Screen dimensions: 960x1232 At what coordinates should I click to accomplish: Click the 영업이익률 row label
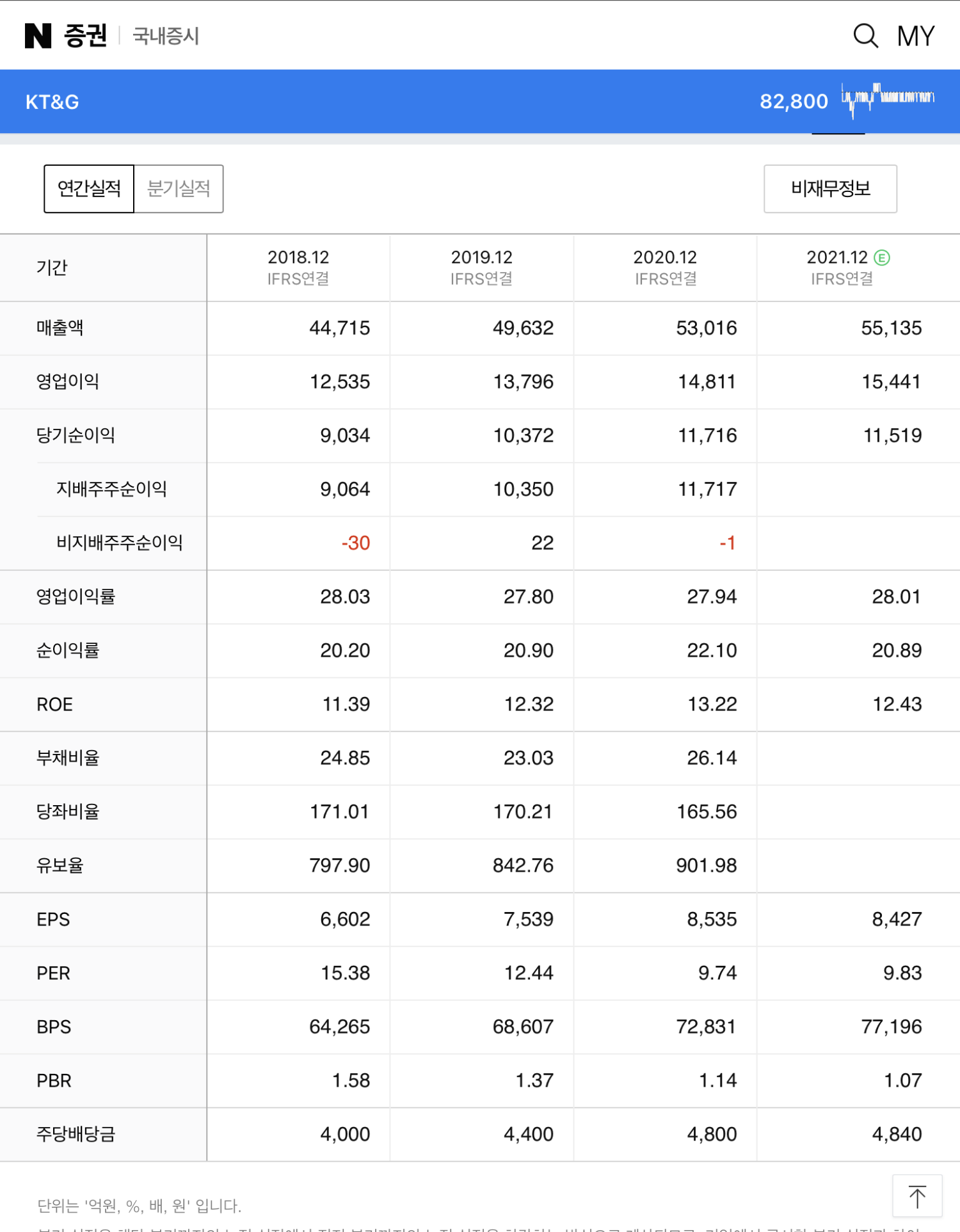[x=76, y=597]
